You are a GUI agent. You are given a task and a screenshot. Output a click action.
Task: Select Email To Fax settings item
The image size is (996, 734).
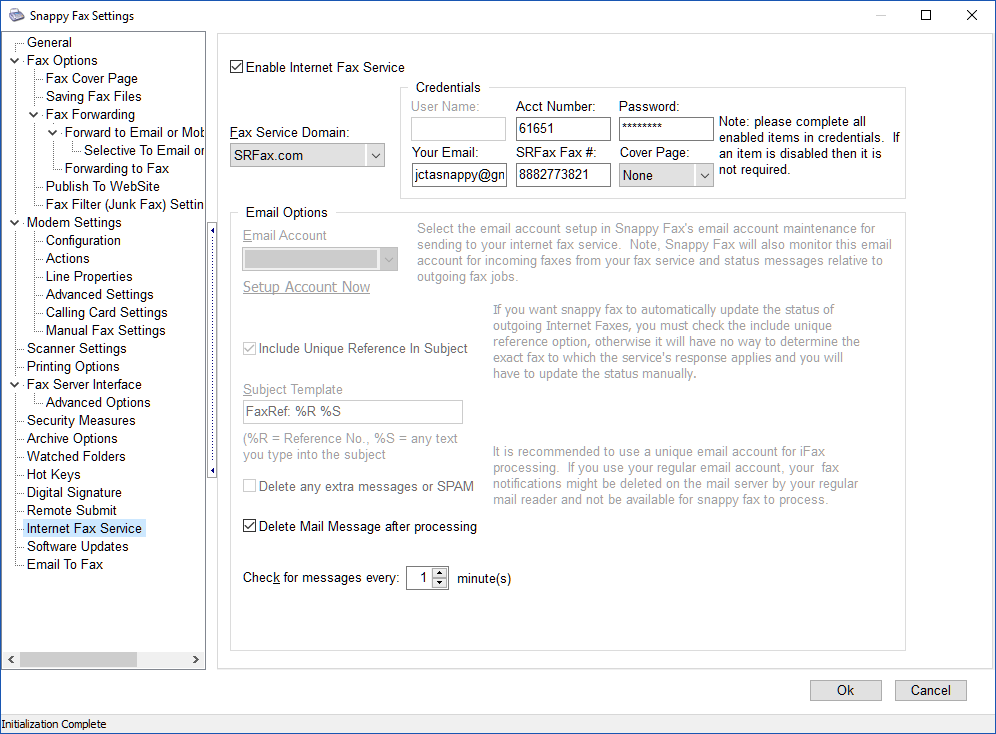64,565
